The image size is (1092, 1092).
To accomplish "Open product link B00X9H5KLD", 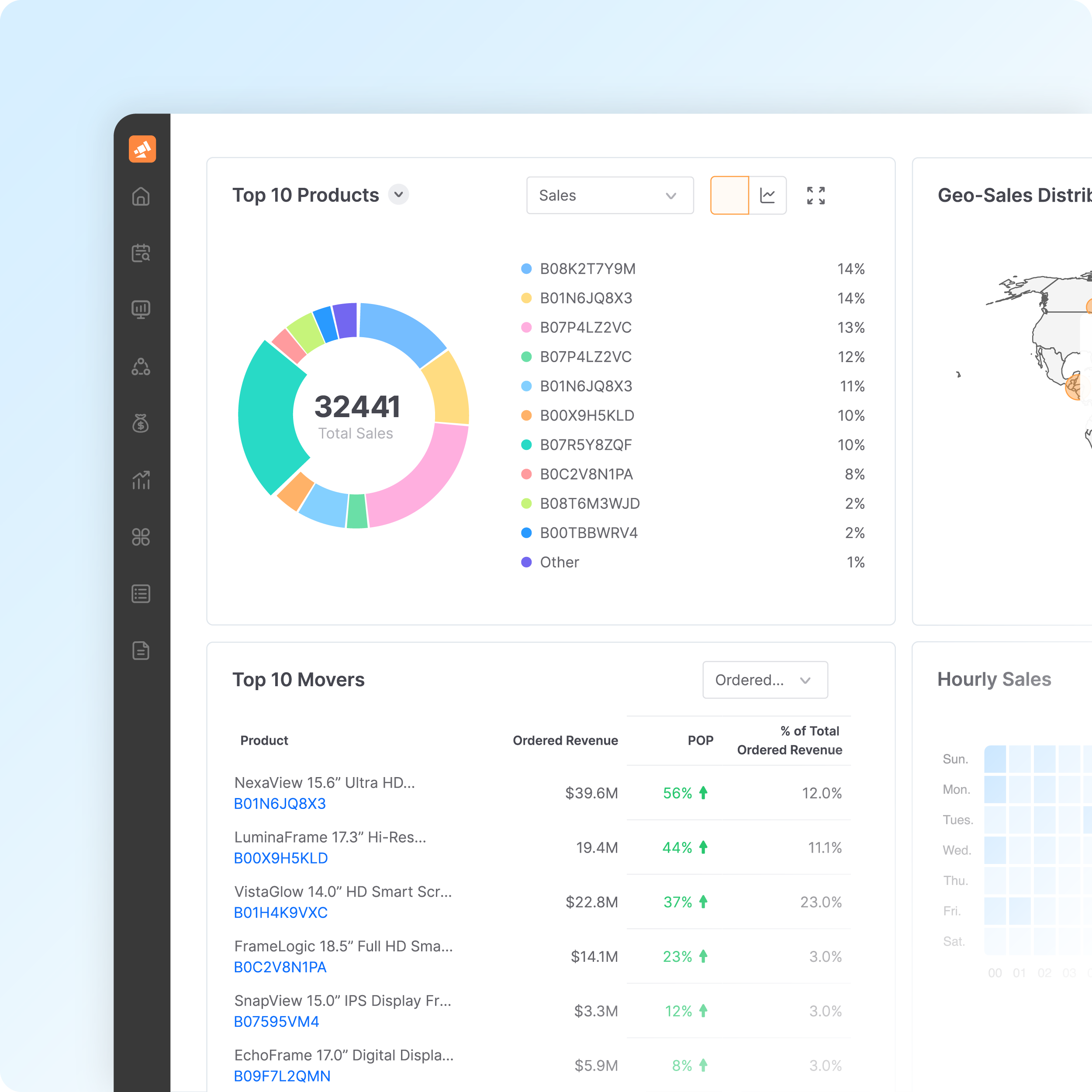I will click(281, 858).
